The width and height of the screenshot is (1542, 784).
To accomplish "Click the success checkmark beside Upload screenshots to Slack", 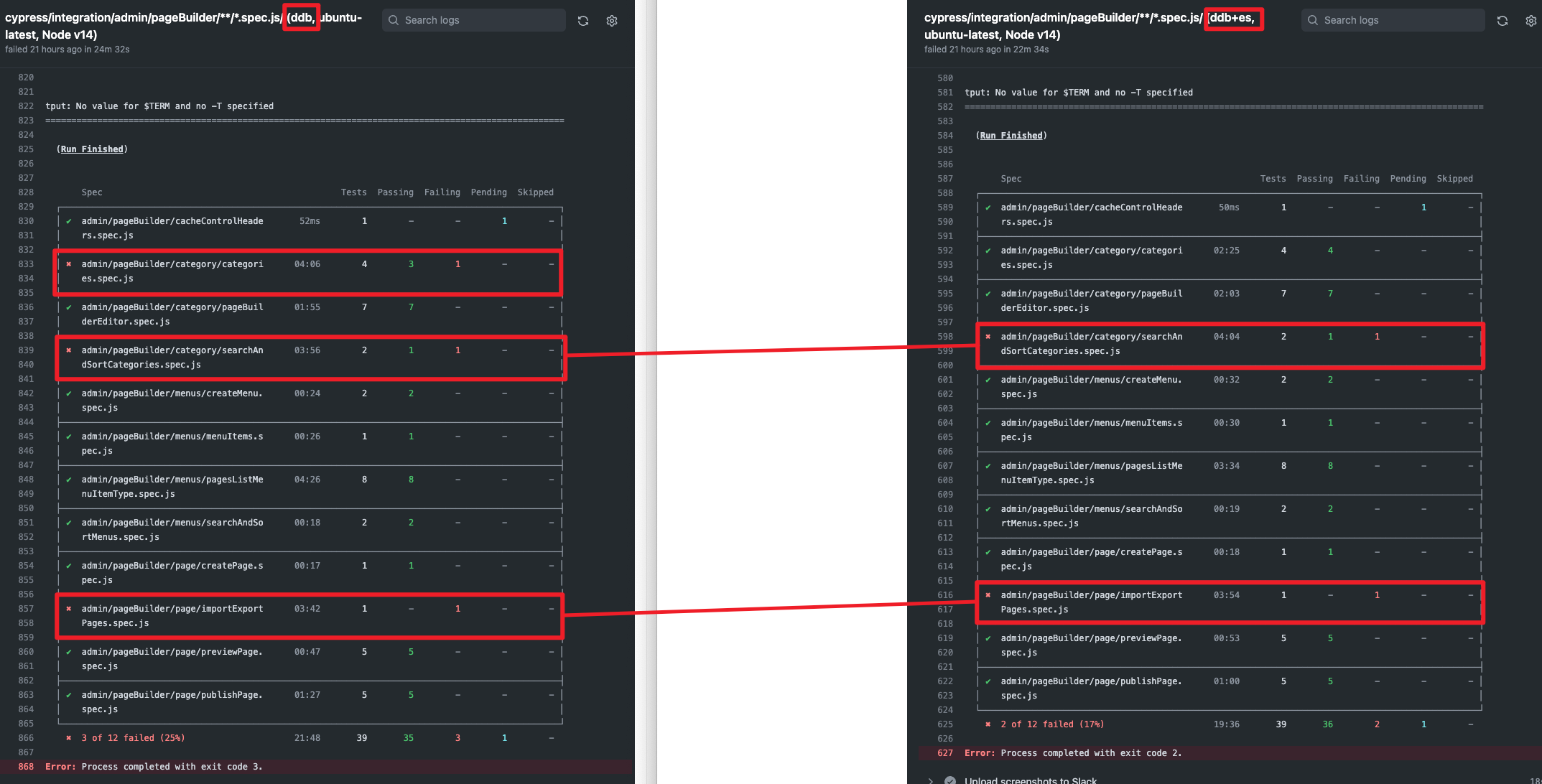I will click(950, 780).
